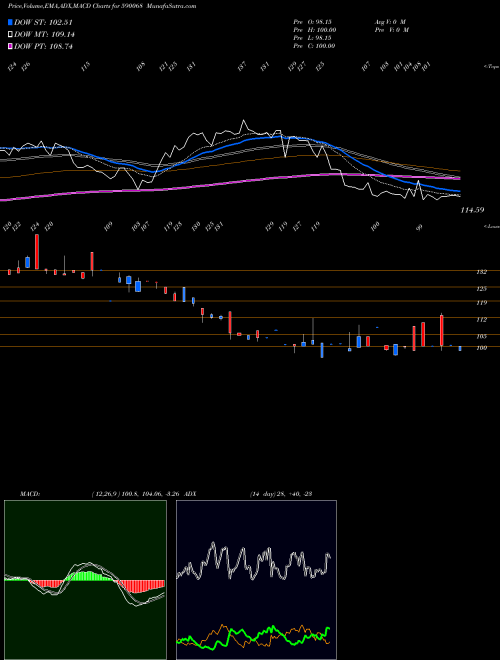Viewport: 500px width, 660px height.
Task: Open the ADX indicator chart panel
Action: [256, 580]
